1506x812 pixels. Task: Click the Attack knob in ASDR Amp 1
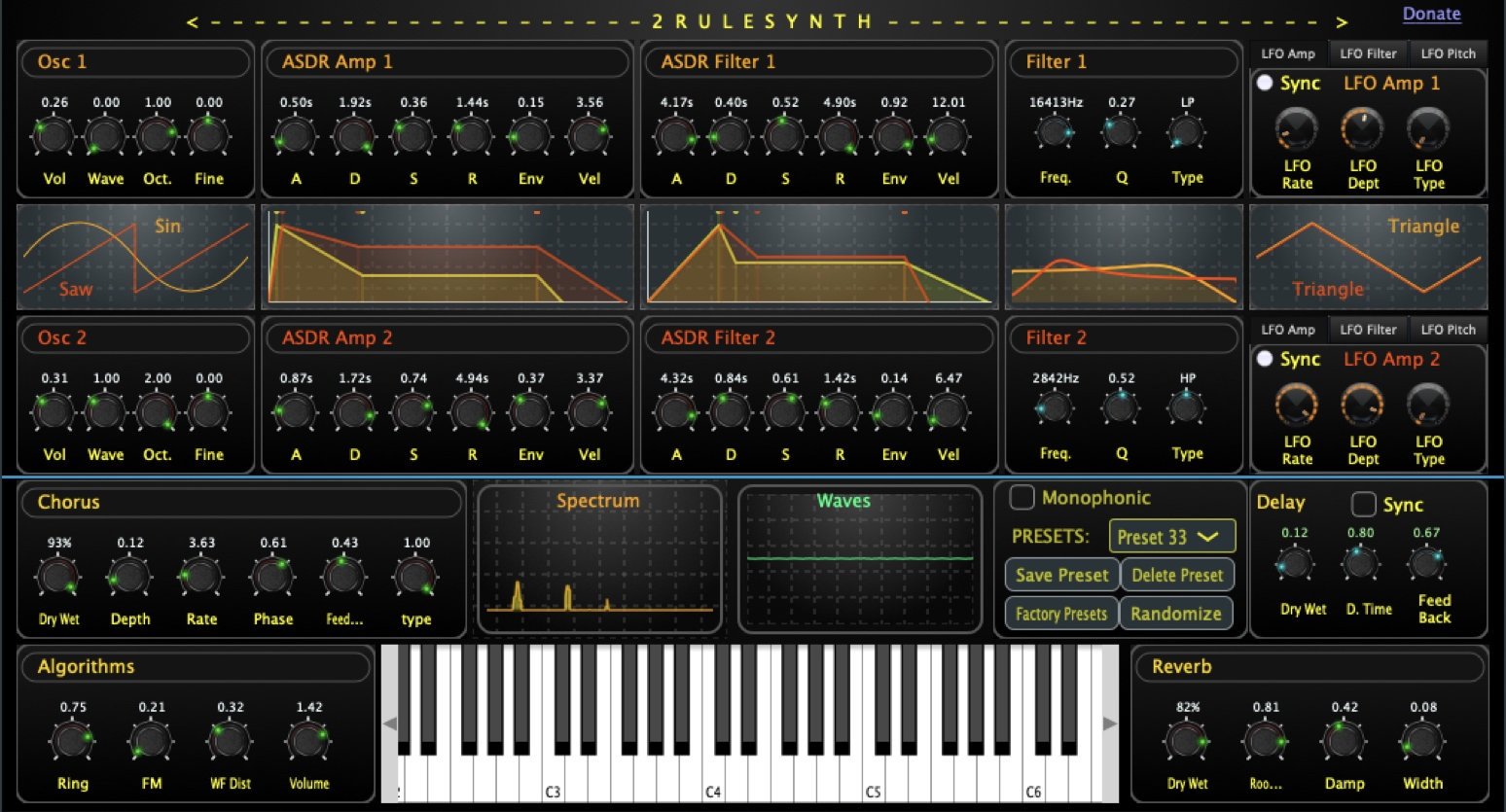coord(296,136)
